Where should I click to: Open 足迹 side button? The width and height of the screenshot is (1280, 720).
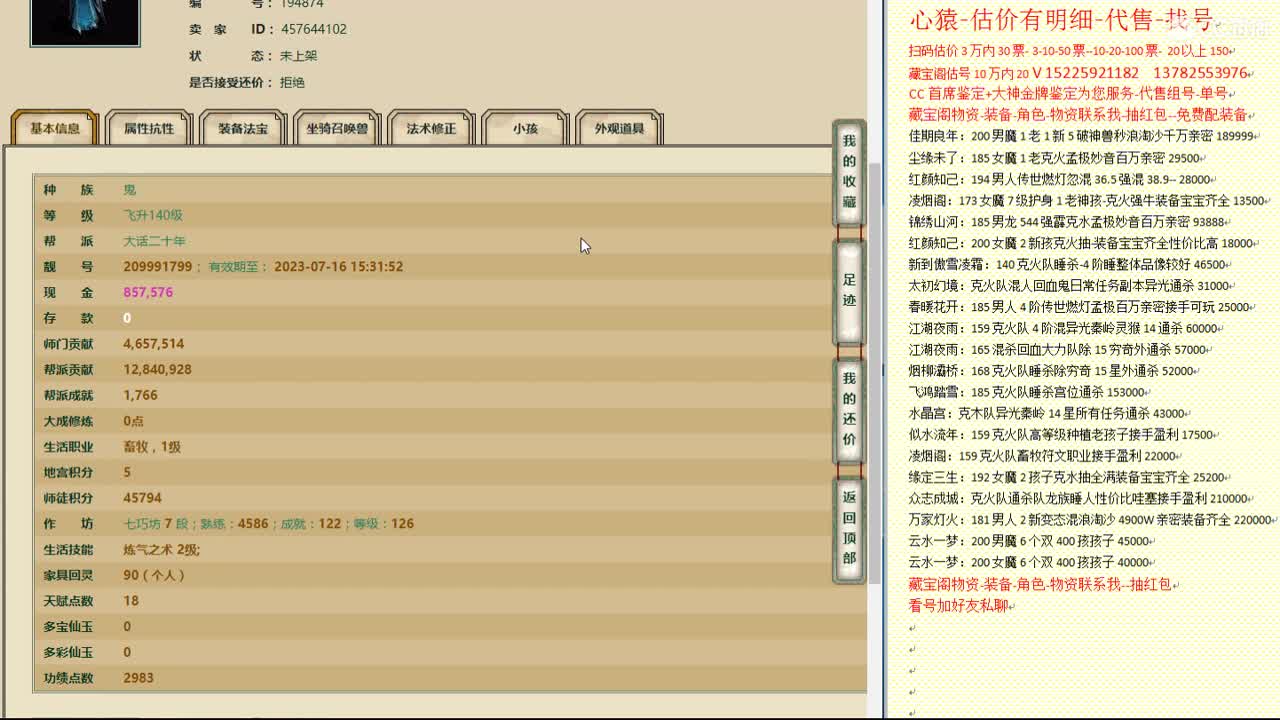coord(849,290)
